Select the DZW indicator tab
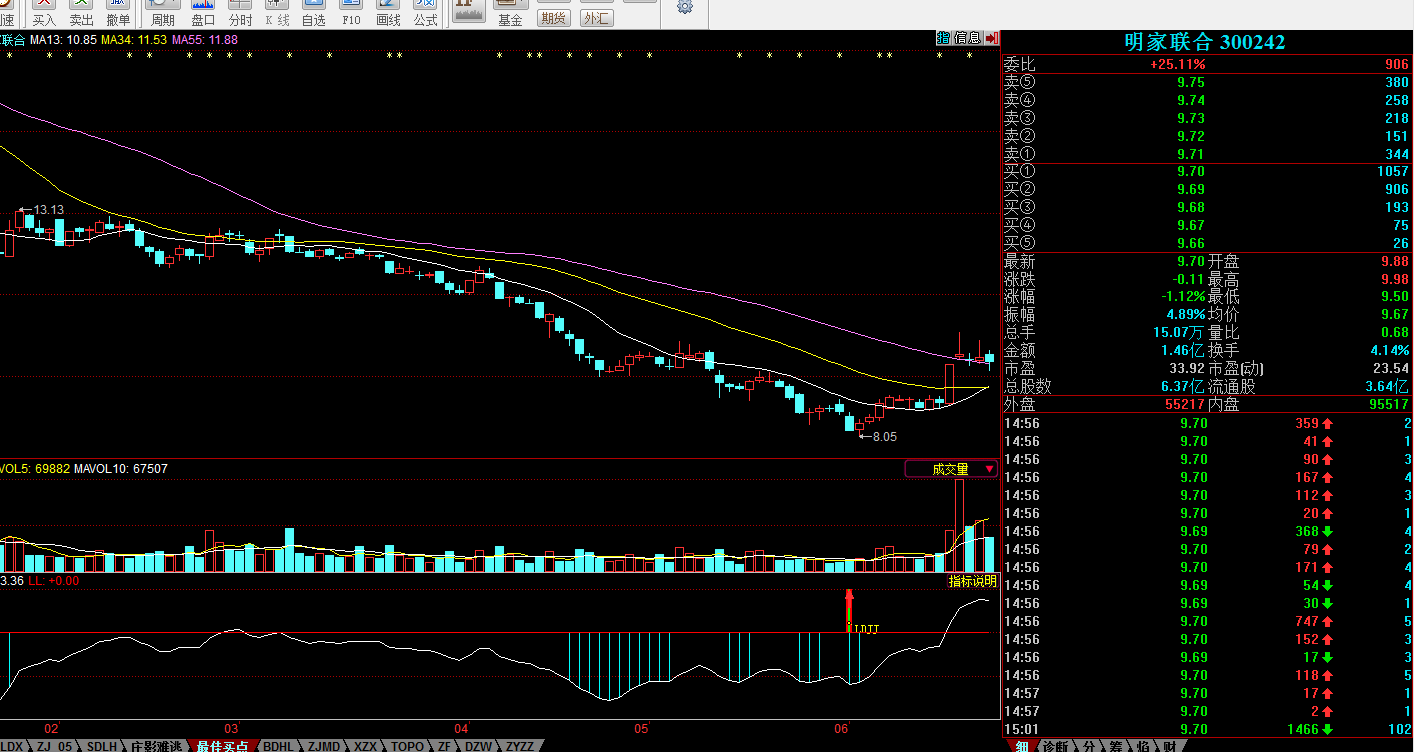 480,746
